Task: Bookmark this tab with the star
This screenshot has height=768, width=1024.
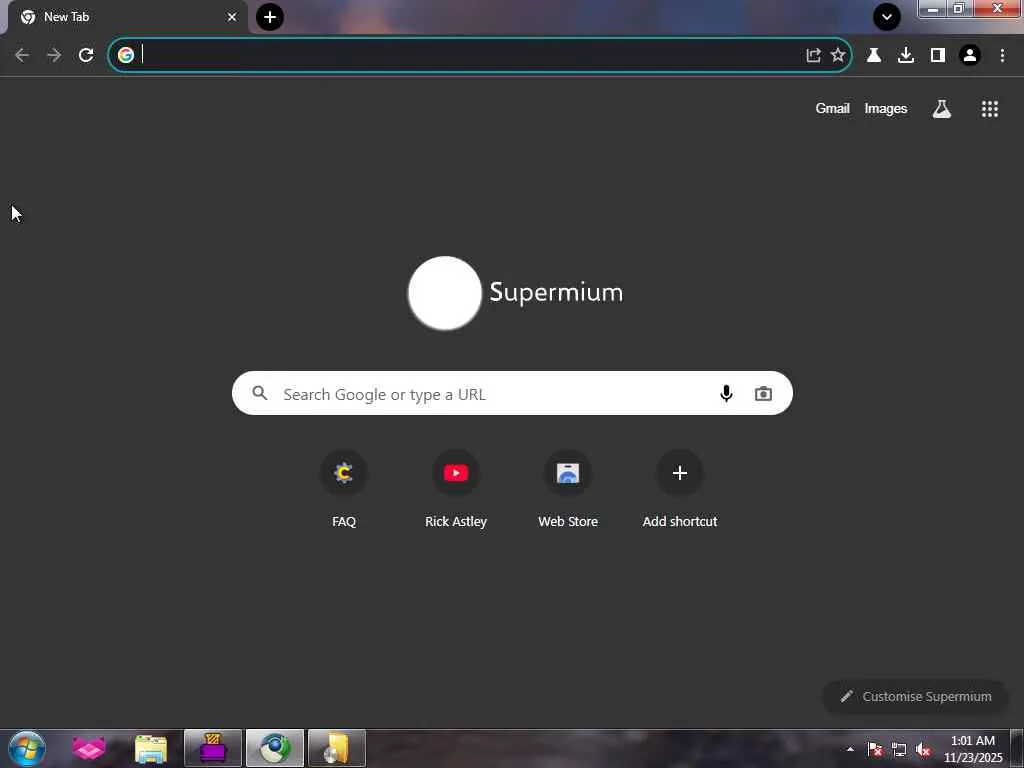Action: click(838, 55)
